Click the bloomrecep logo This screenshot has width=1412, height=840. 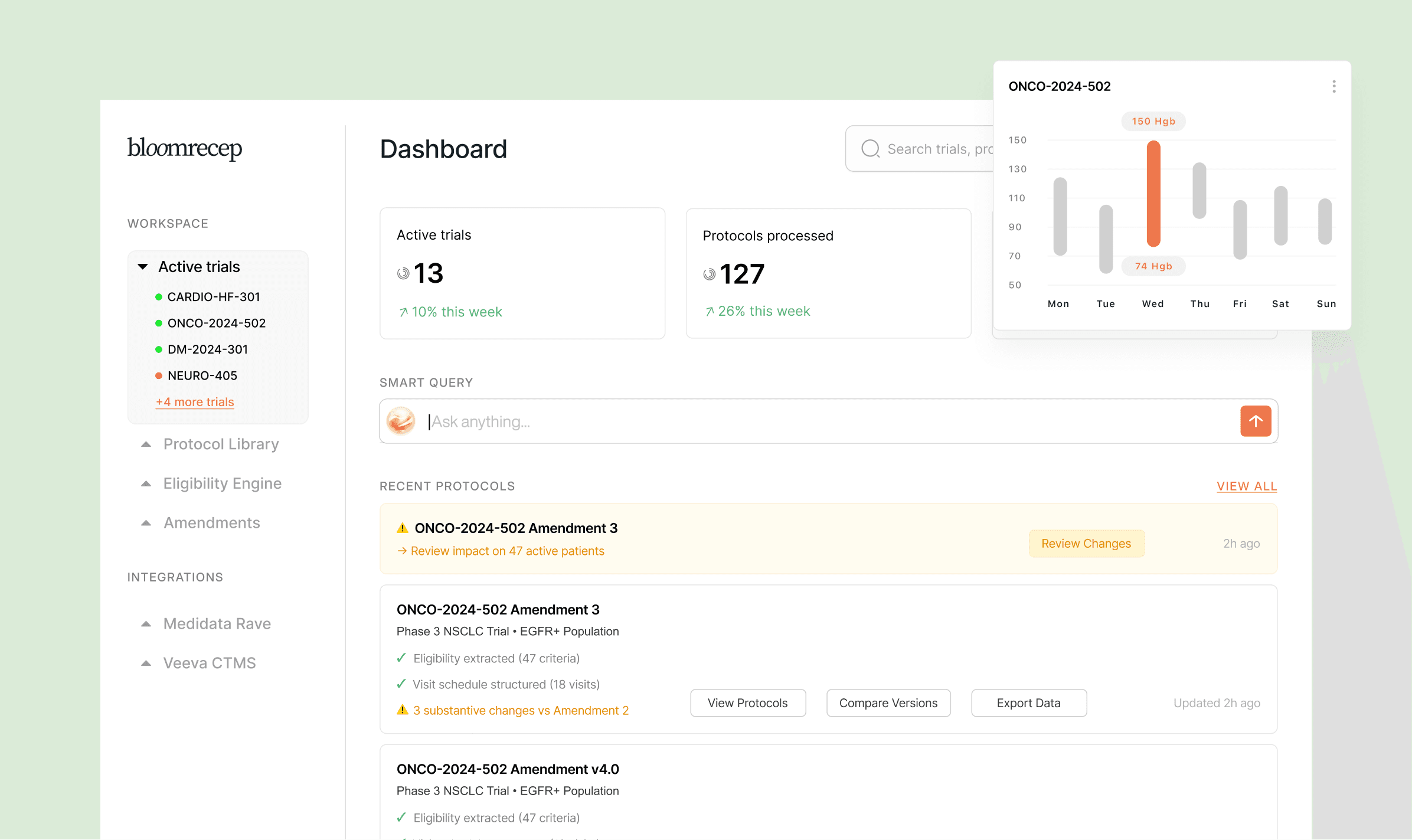point(185,148)
